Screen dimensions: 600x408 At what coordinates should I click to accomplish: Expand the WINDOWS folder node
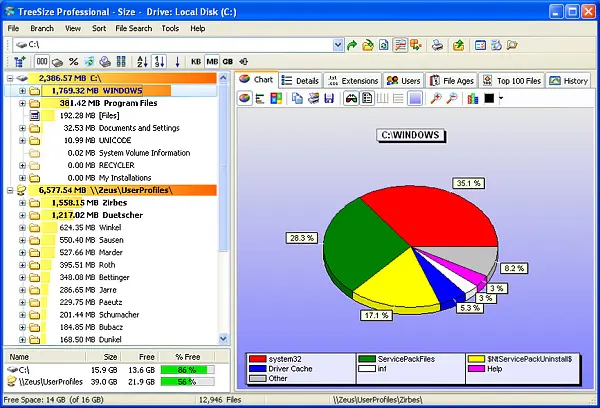coord(22,90)
